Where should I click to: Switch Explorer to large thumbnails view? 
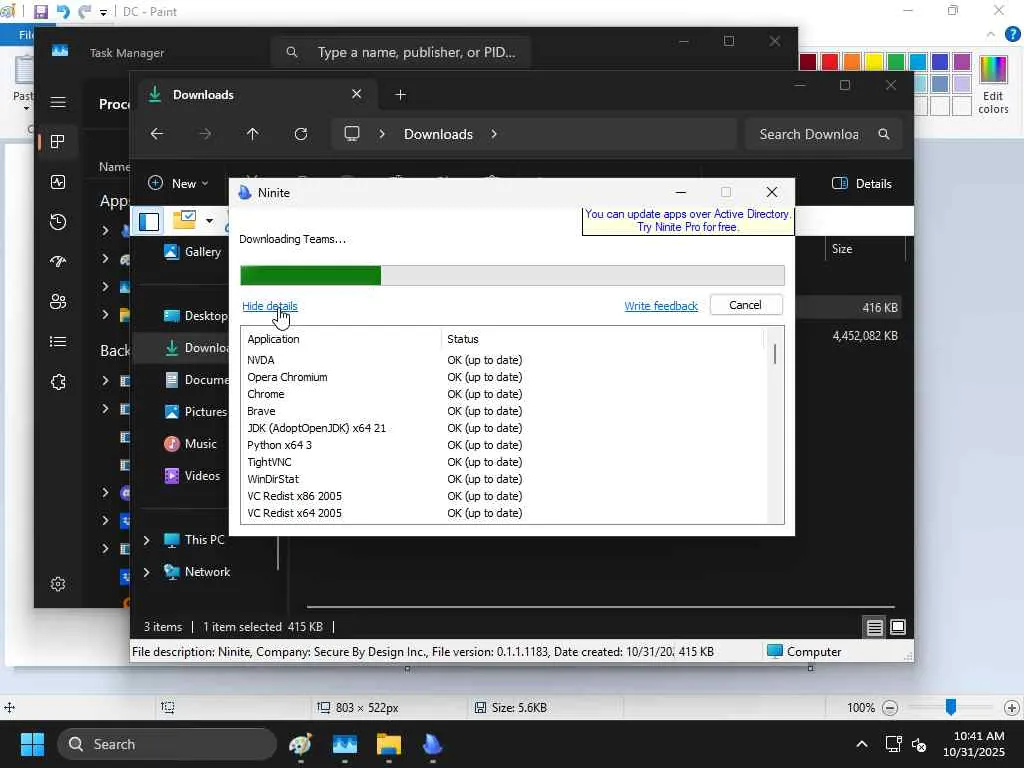pyautogui.click(x=898, y=627)
